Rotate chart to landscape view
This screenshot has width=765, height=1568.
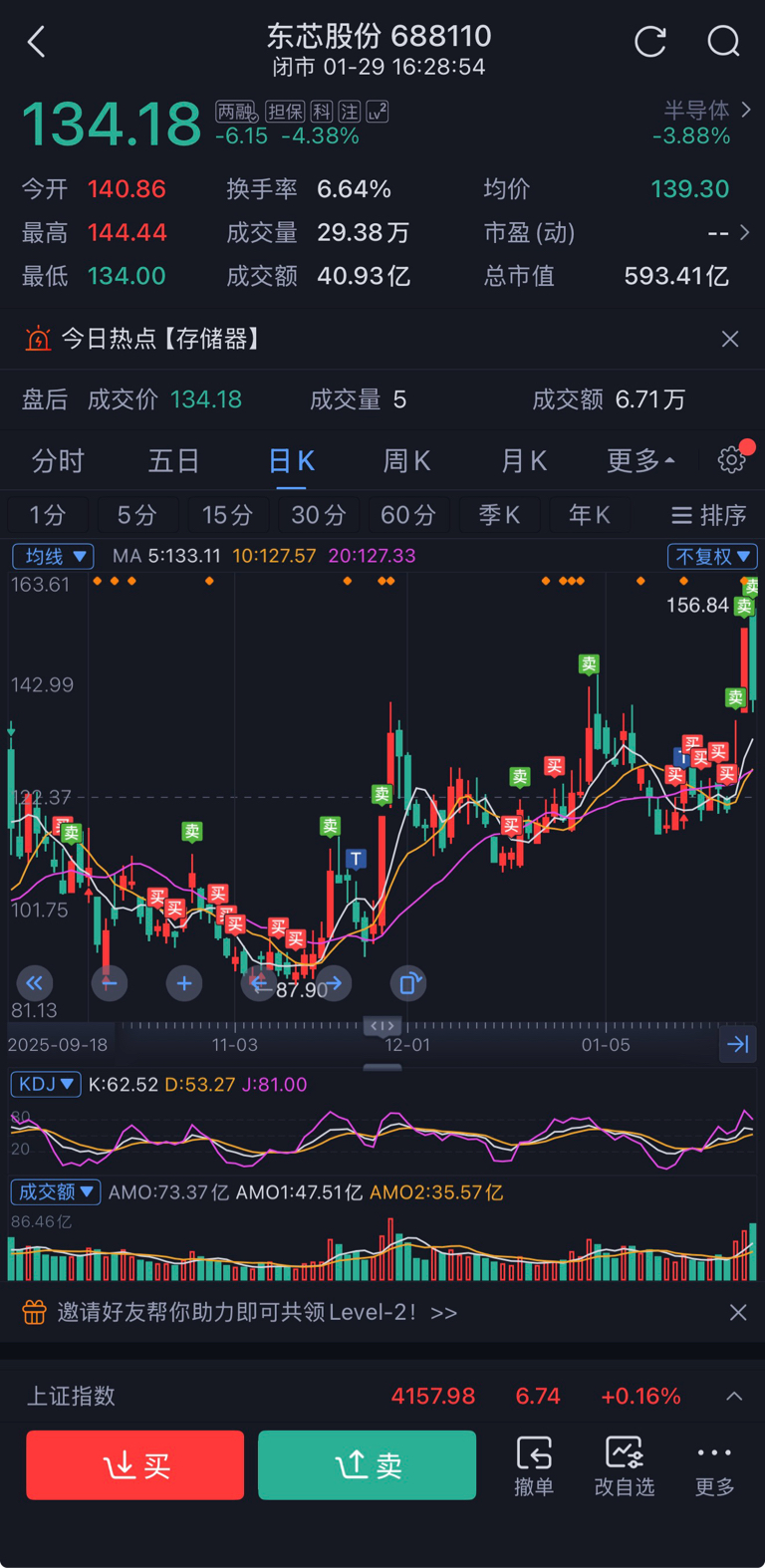point(408,983)
